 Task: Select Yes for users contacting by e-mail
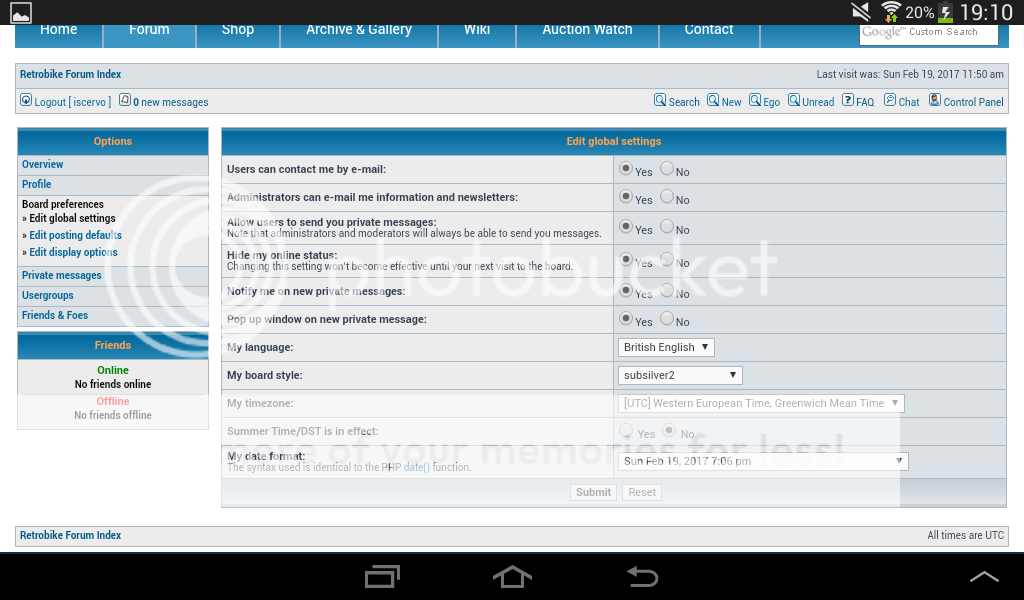[x=626, y=169]
